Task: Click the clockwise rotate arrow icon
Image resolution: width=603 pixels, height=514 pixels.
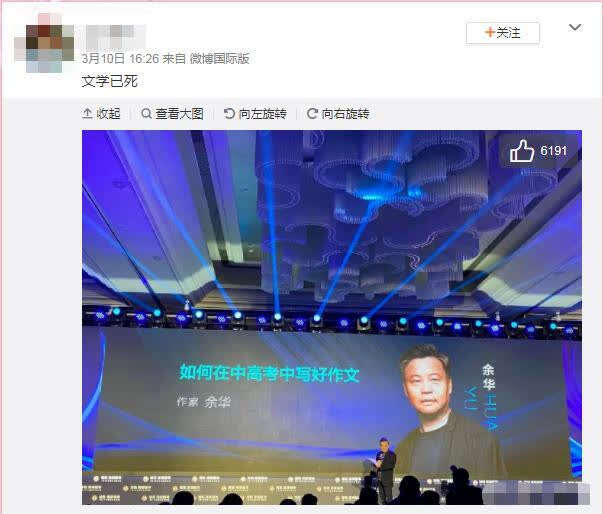Action: click(312, 113)
